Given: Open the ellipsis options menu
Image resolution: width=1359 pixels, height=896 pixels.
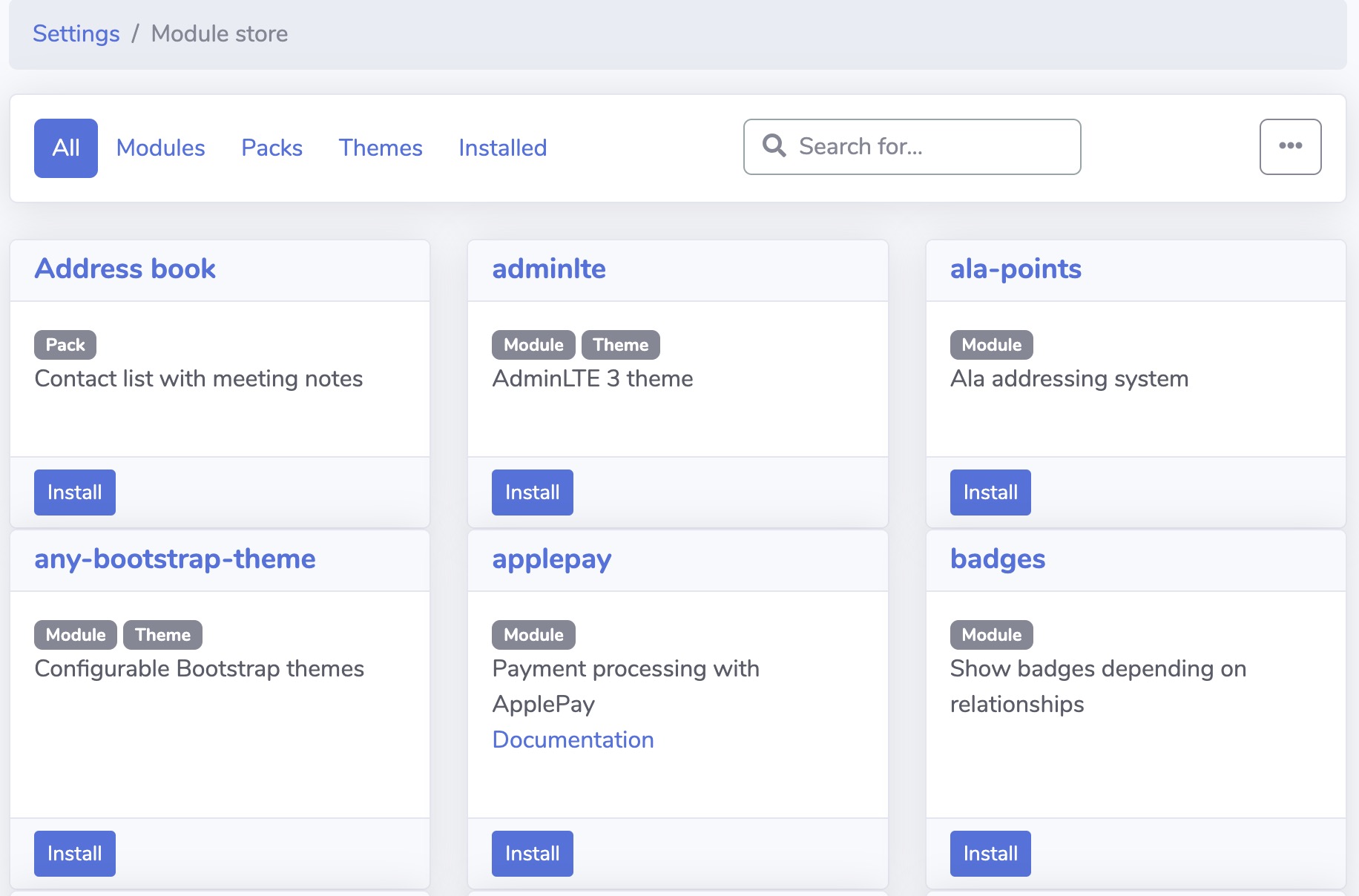Looking at the screenshot, I should click(x=1290, y=146).
